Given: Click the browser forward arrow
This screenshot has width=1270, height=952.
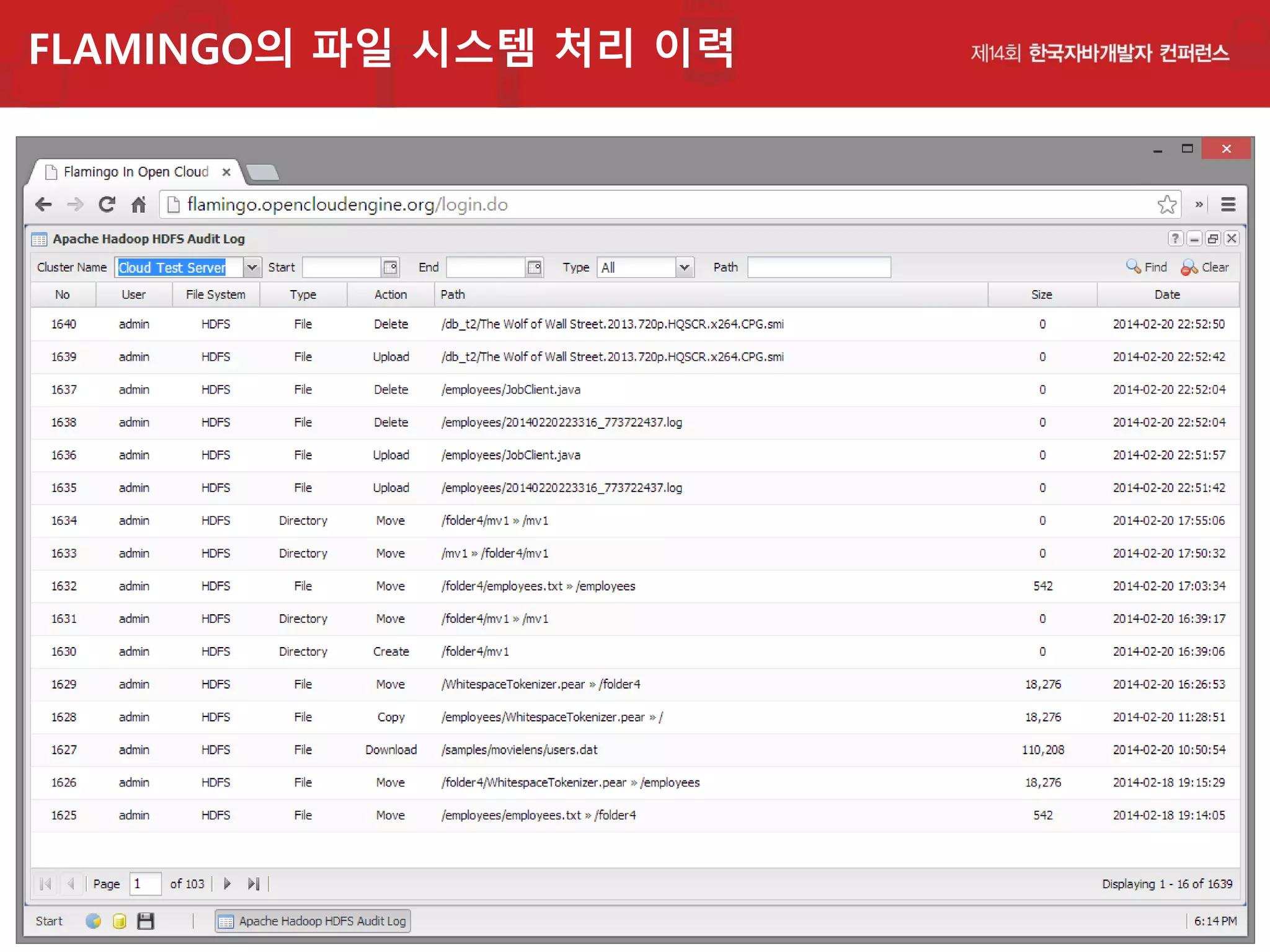Looking at the screenshot, I should [75, 205].
